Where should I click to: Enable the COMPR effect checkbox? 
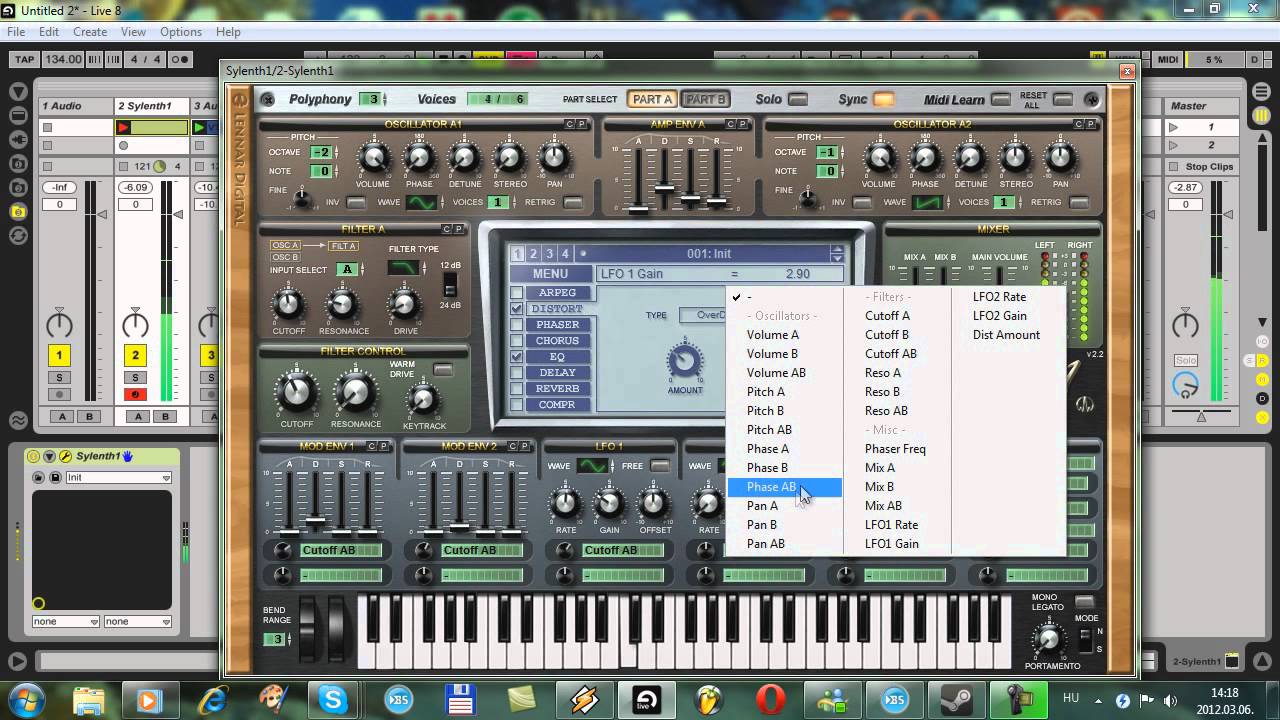click(x=516, y=405)
